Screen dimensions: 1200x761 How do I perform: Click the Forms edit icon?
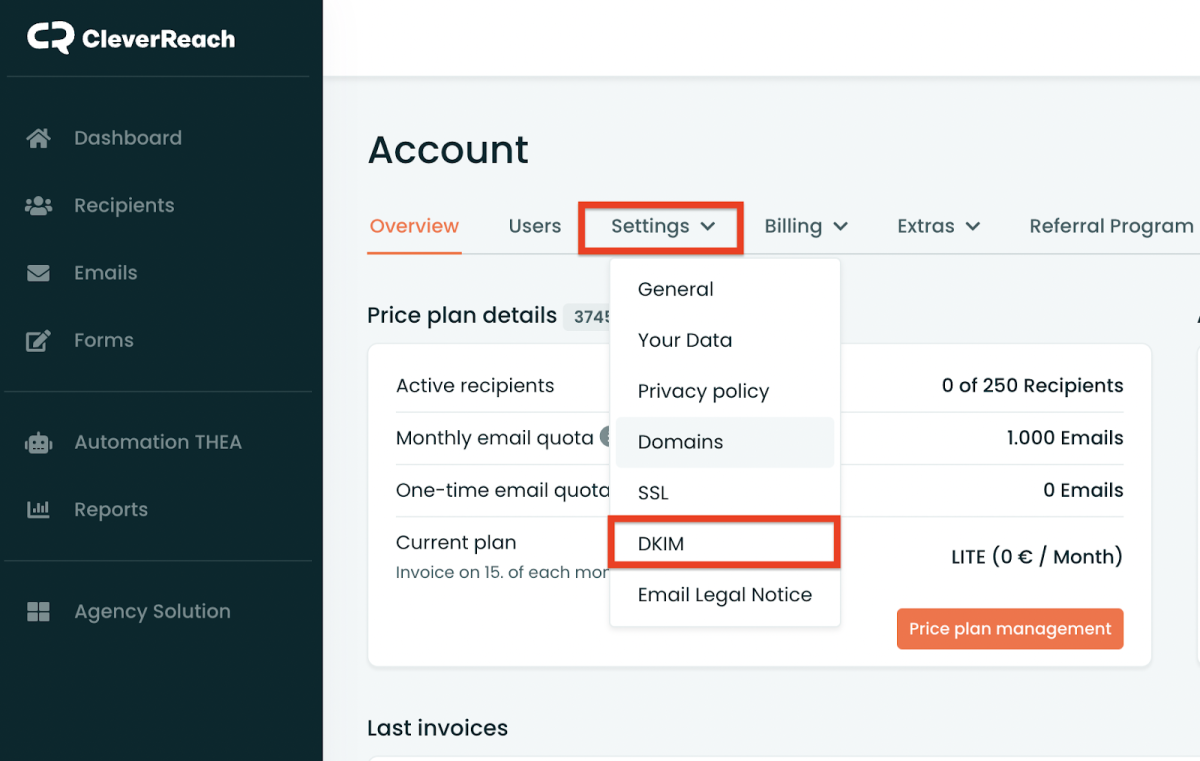[x=38, y=341]
